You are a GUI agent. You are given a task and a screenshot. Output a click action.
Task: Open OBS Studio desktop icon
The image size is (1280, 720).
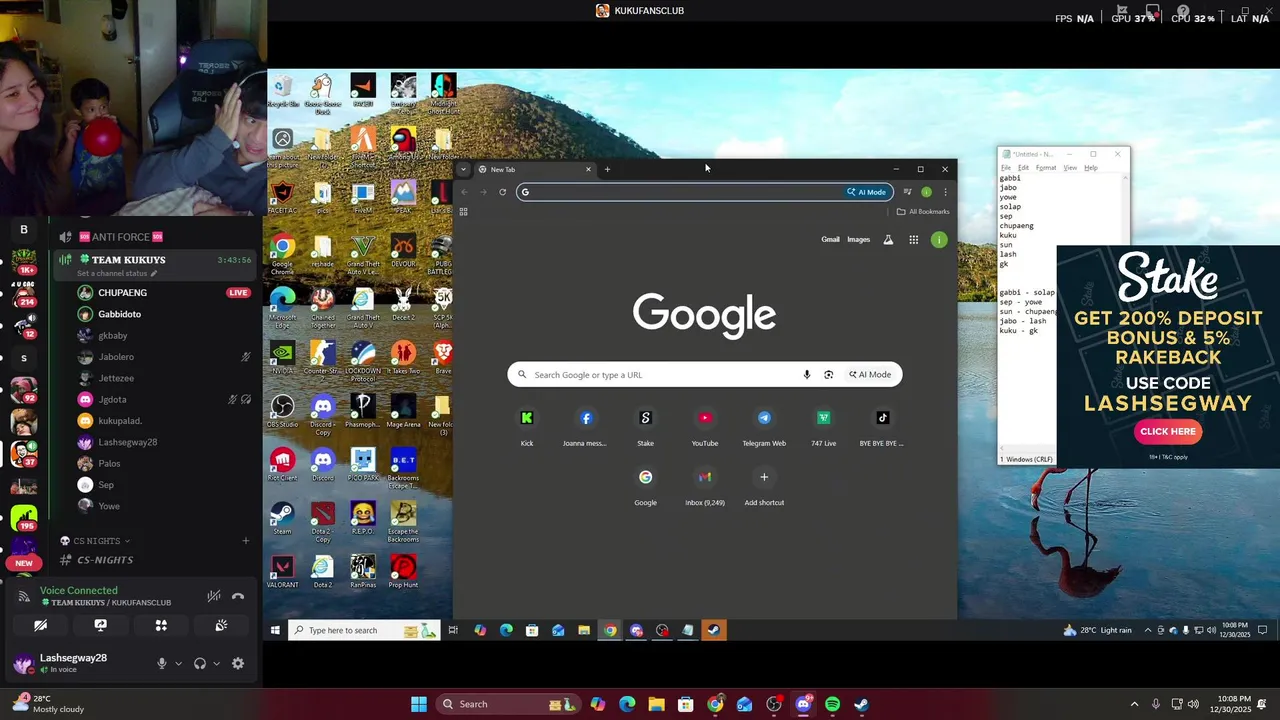click(x=283, y=412)
